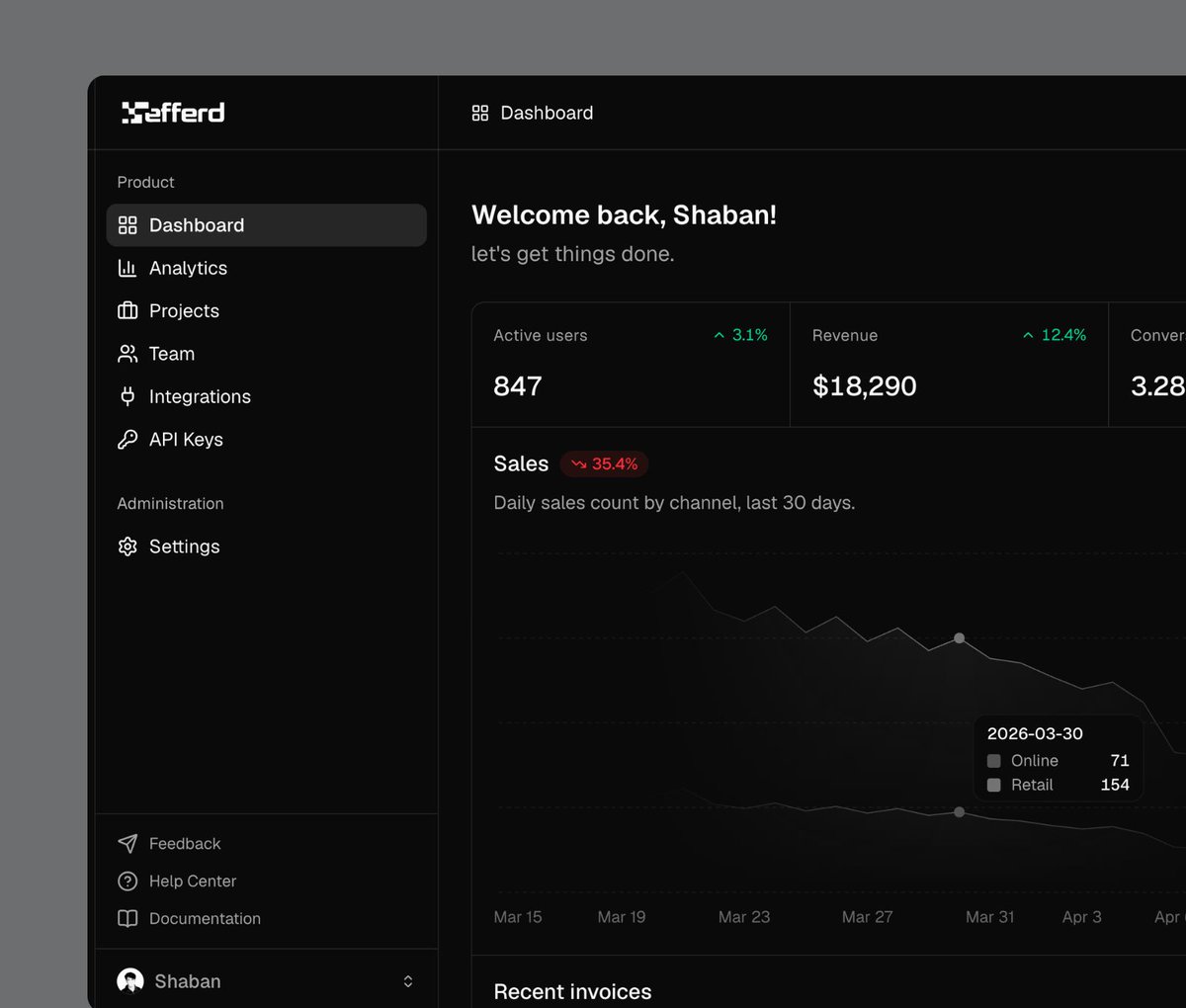Click the 'Mar 27' axis label
The height and width of the screenshot is (1008, 1186).
[868, 917]
